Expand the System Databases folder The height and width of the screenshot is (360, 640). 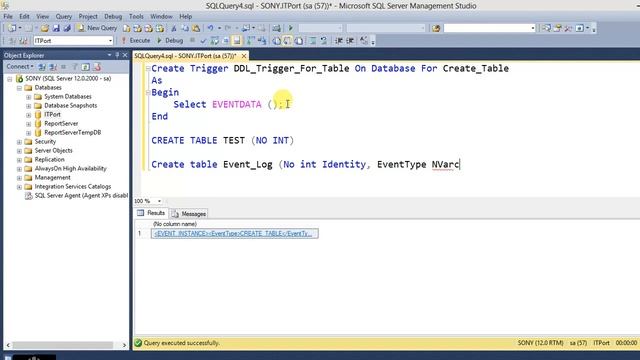29,97
